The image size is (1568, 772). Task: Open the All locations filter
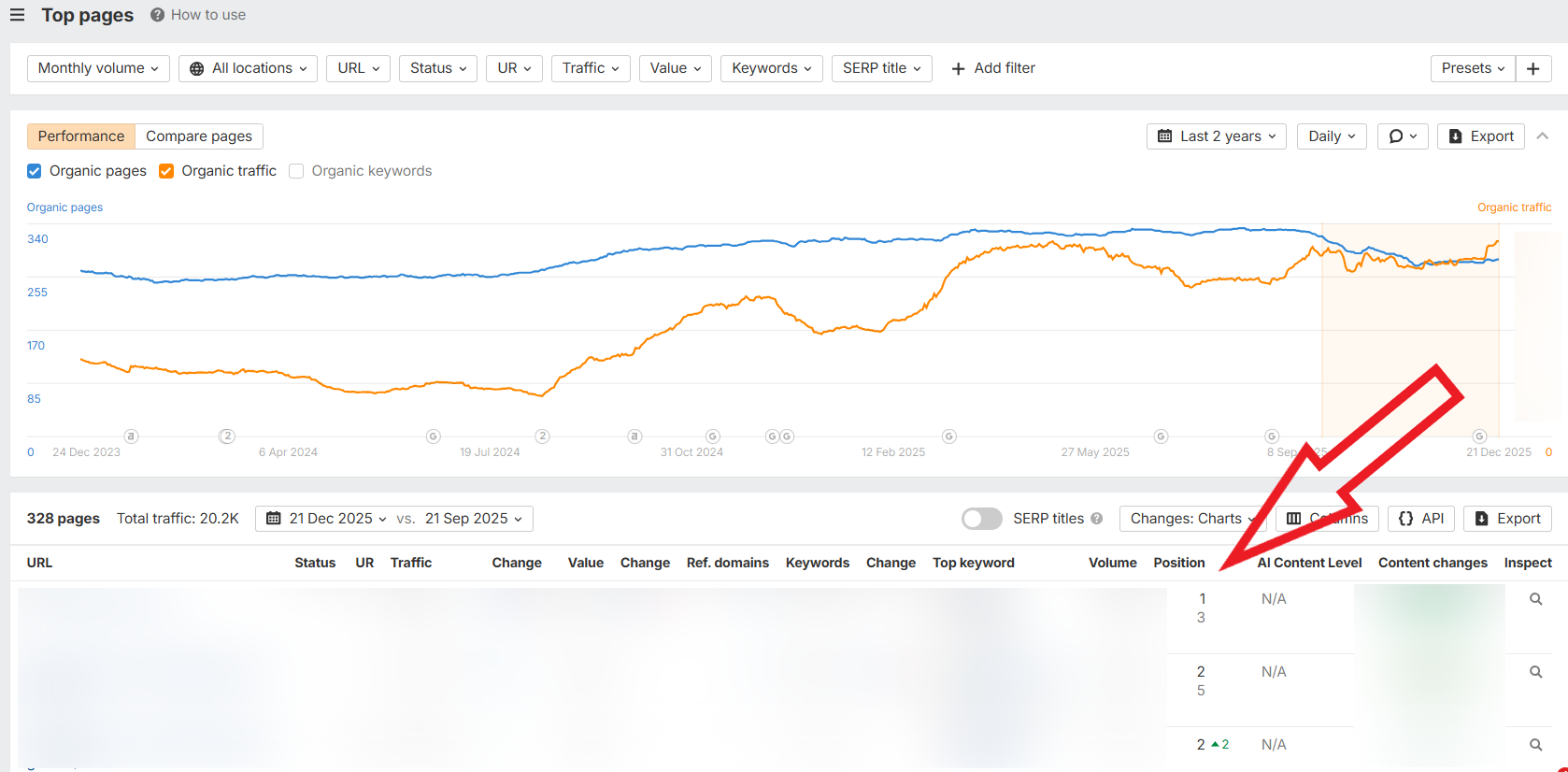(248, 68)
